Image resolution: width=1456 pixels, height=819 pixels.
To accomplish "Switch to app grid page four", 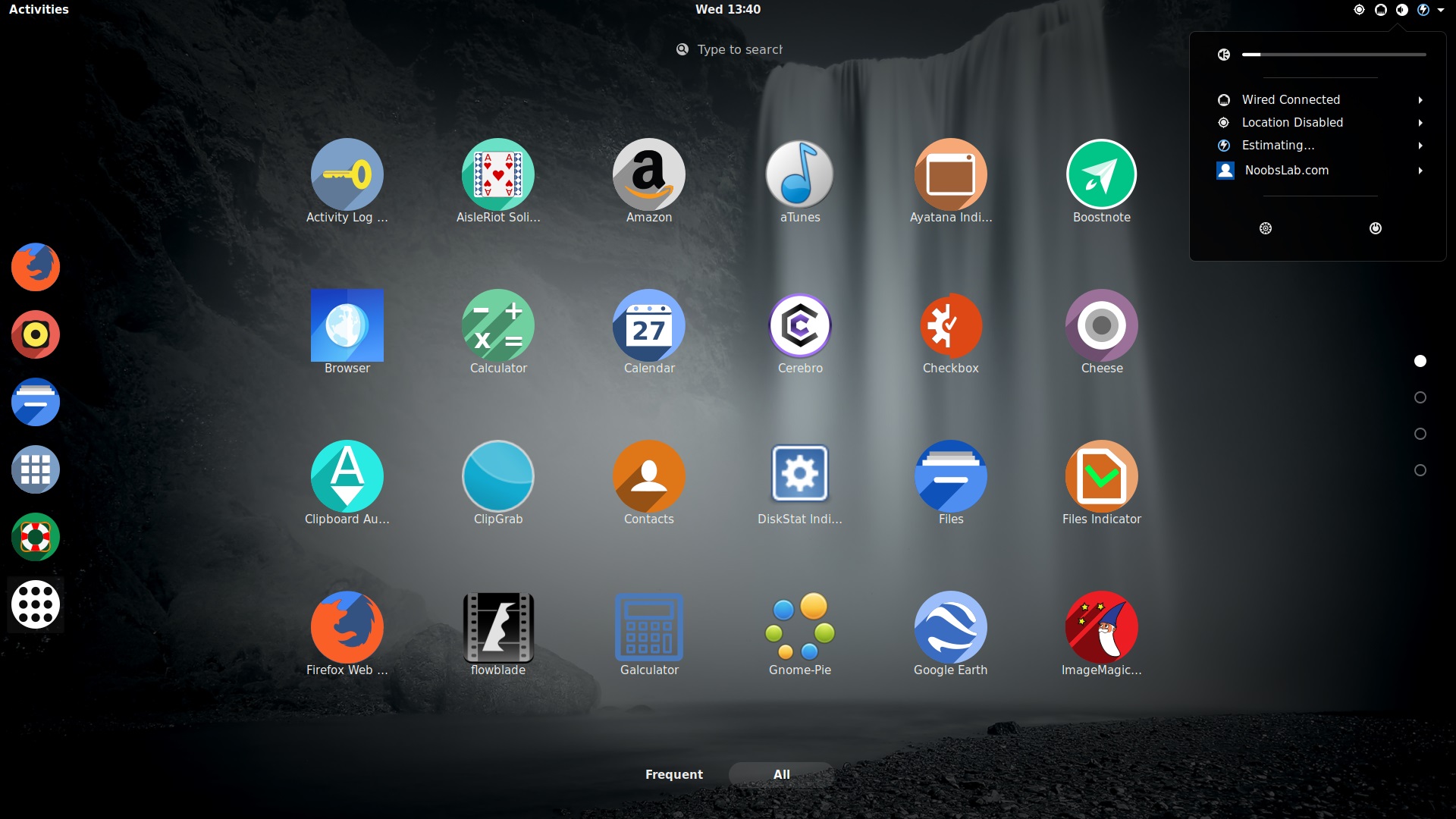I will point(1420,470).
